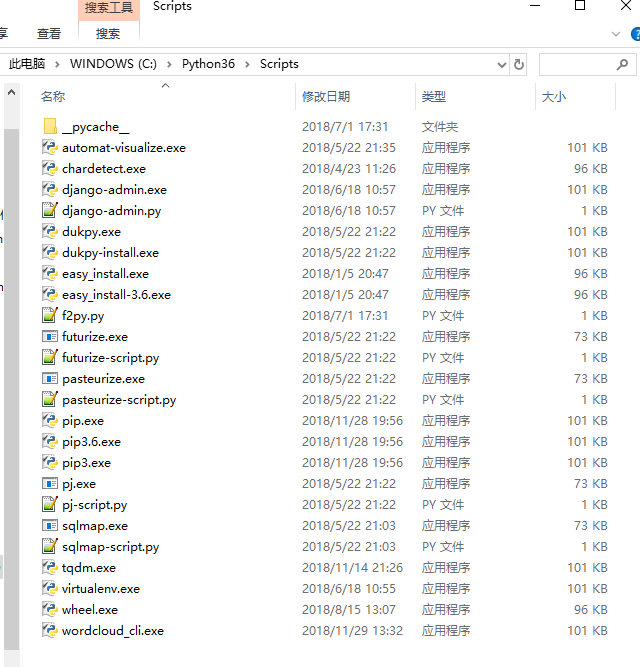Expand the chevron after WINDOWS (C:)
The width and height of the screenshot is (640, 667).
click(169, 64)
